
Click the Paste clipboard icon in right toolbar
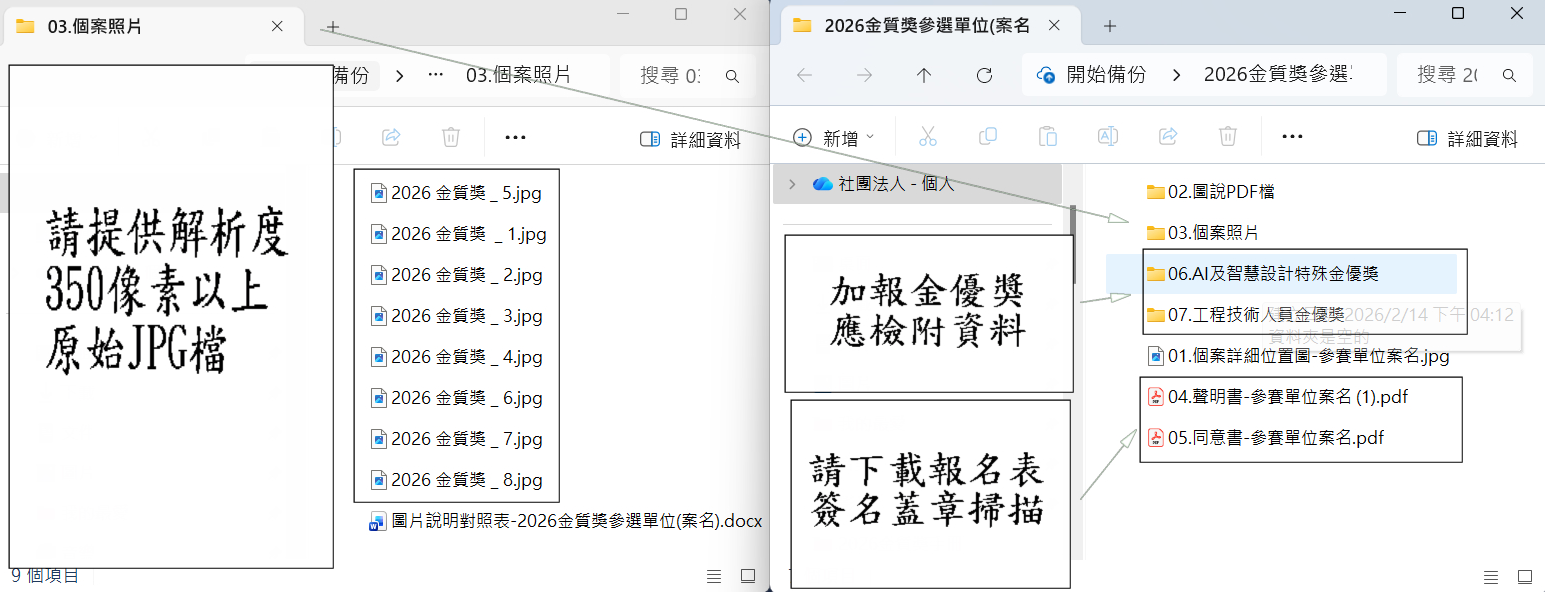[1047, 137]
